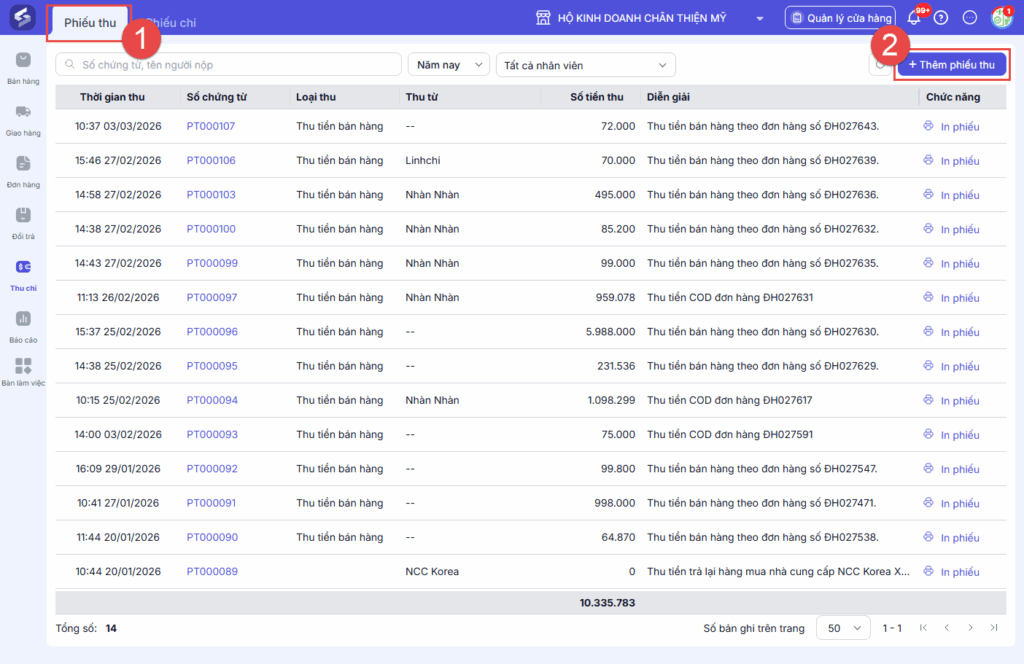Click the user avatar icon

click(1001, 18)
